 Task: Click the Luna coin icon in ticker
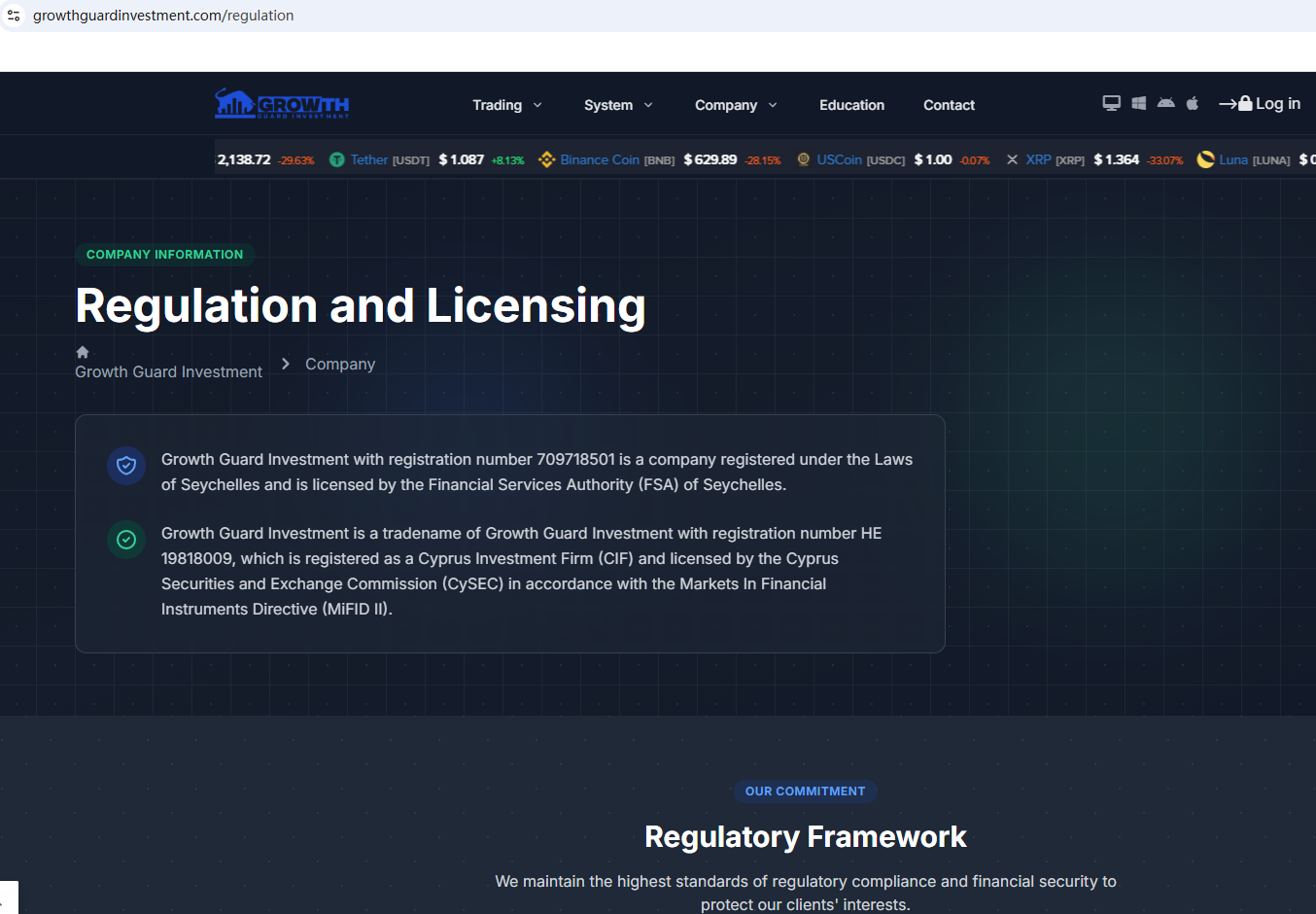(x=1205, y=159)
